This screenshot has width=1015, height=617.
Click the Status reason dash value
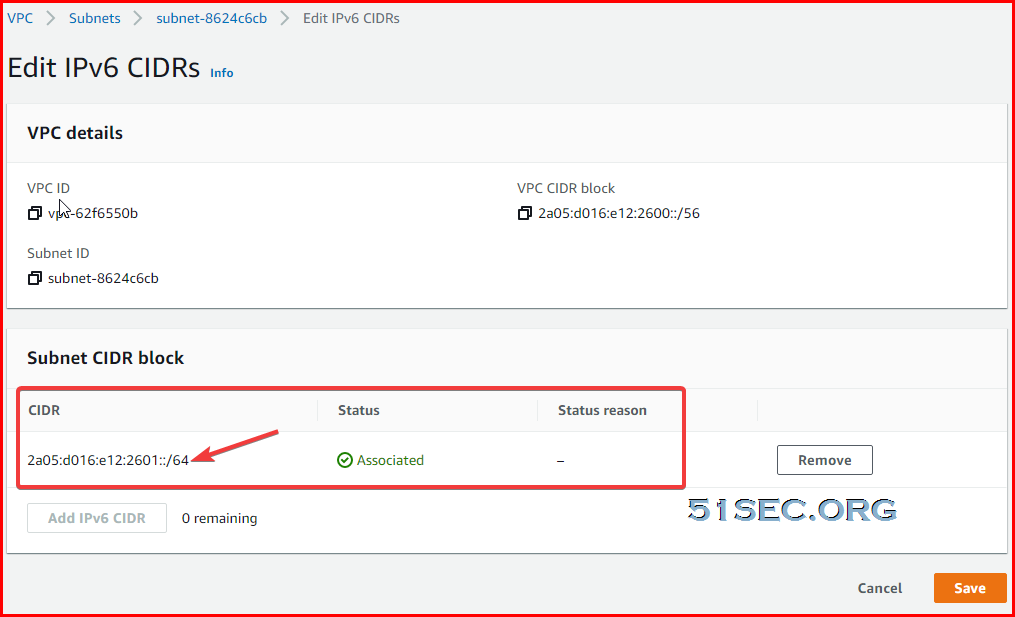pos(561,461)
